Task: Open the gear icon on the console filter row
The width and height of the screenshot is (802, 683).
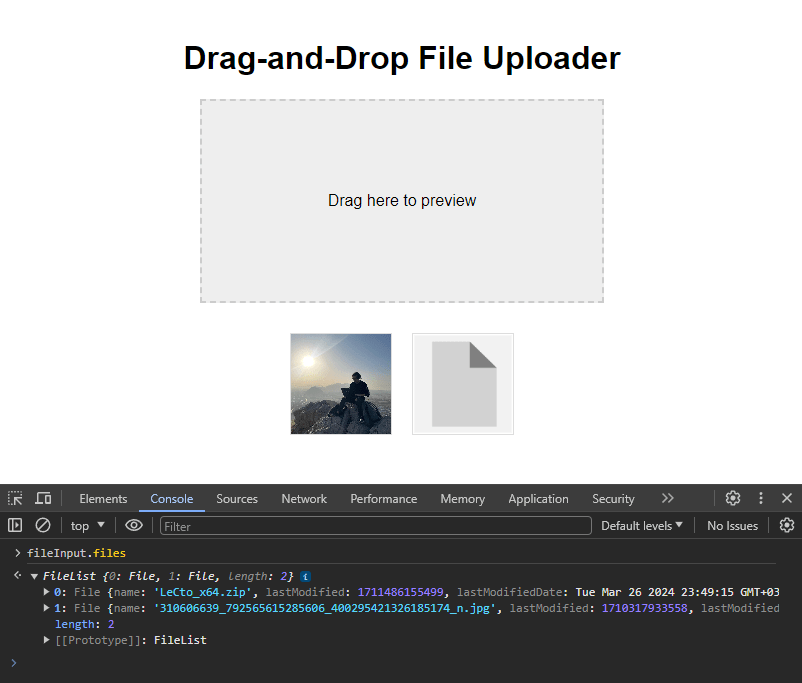Action: coord(787,524)
